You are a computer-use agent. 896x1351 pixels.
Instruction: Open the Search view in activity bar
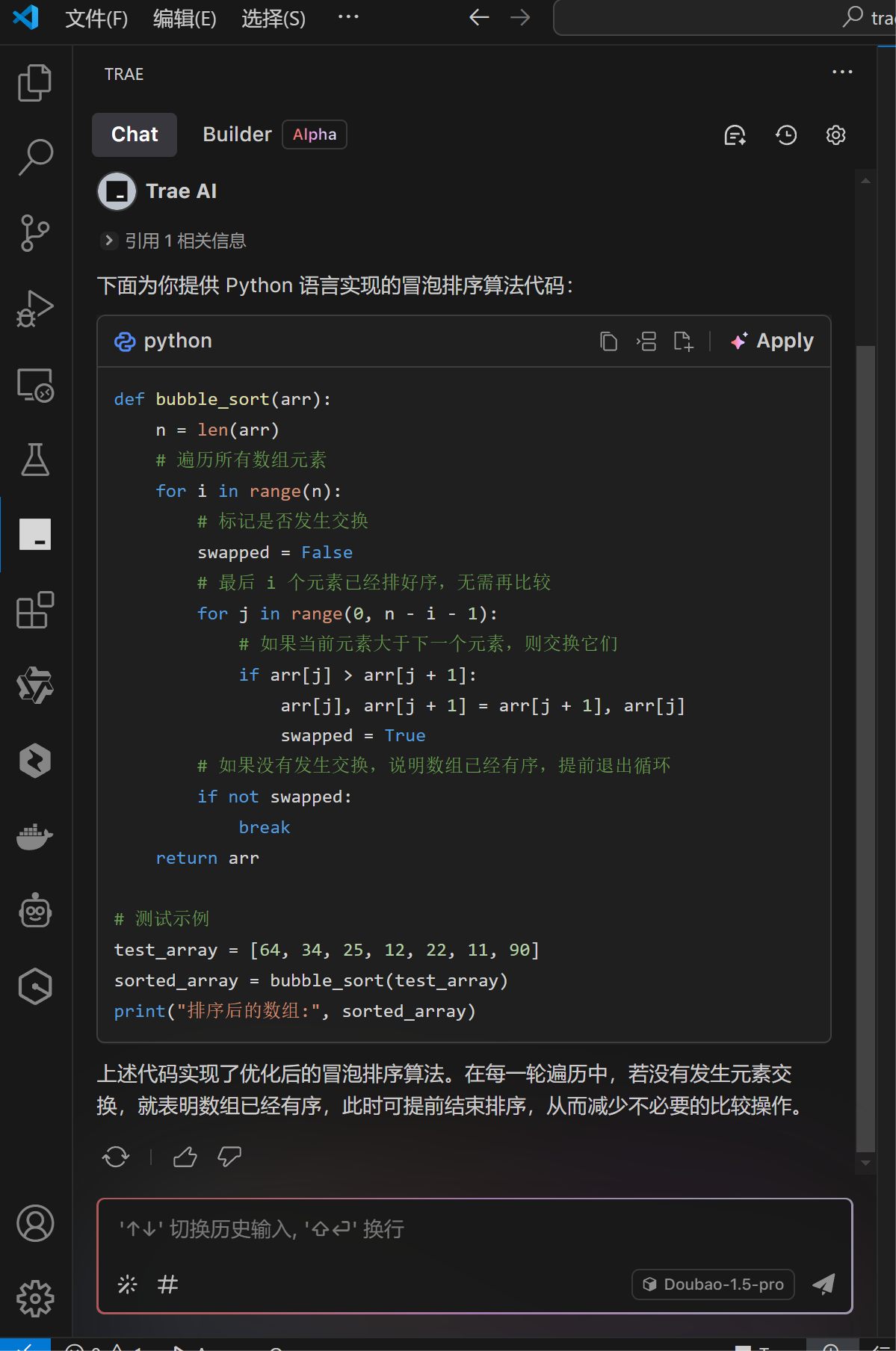(35, 158)
